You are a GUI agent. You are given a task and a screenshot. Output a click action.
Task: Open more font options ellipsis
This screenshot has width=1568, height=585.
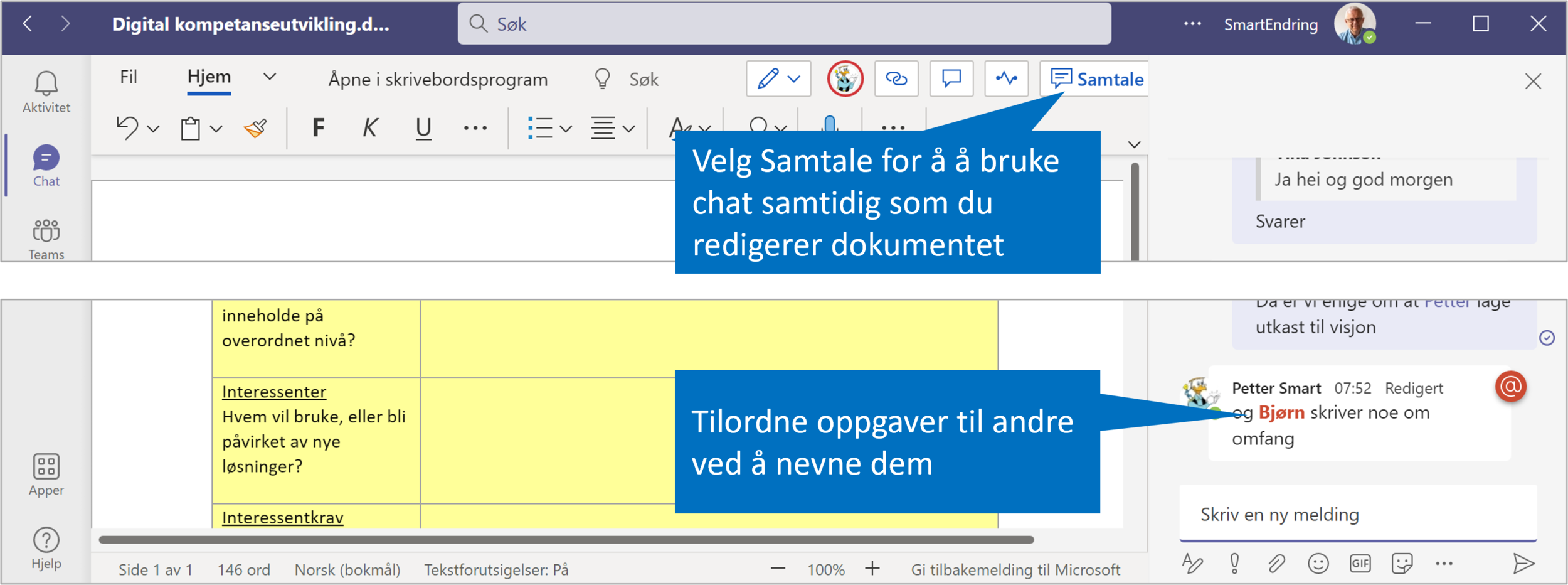(475, 128)
